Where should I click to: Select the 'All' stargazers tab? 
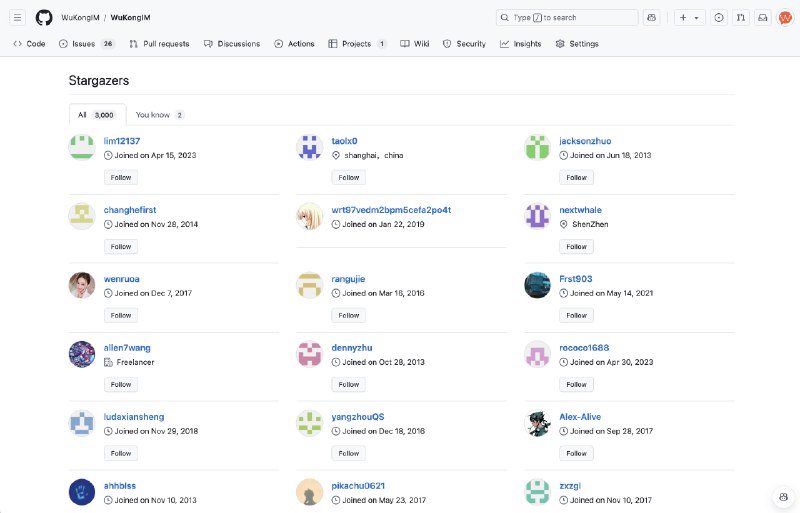pos(97,115)
